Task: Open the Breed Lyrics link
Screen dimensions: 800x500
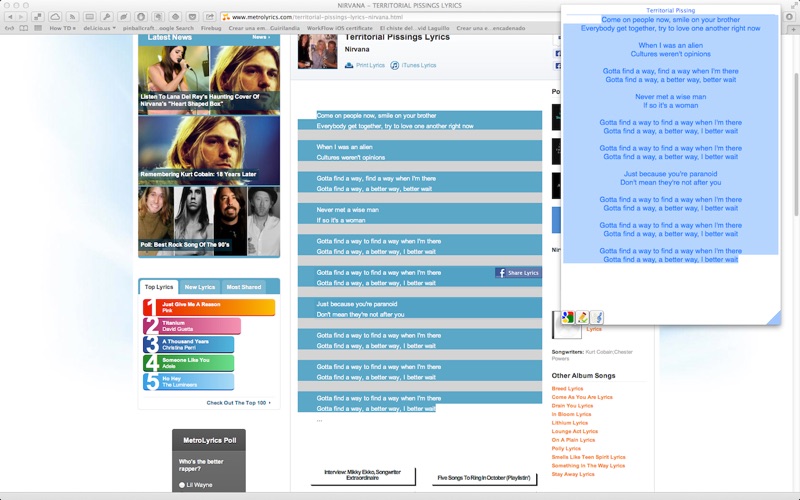Action: click(567, 388)
